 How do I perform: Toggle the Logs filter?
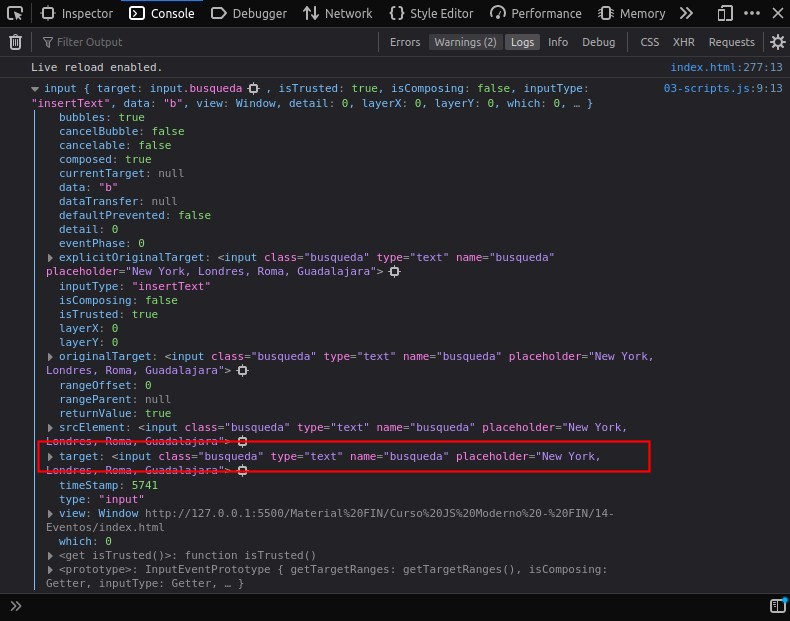[x=522, y=42]
